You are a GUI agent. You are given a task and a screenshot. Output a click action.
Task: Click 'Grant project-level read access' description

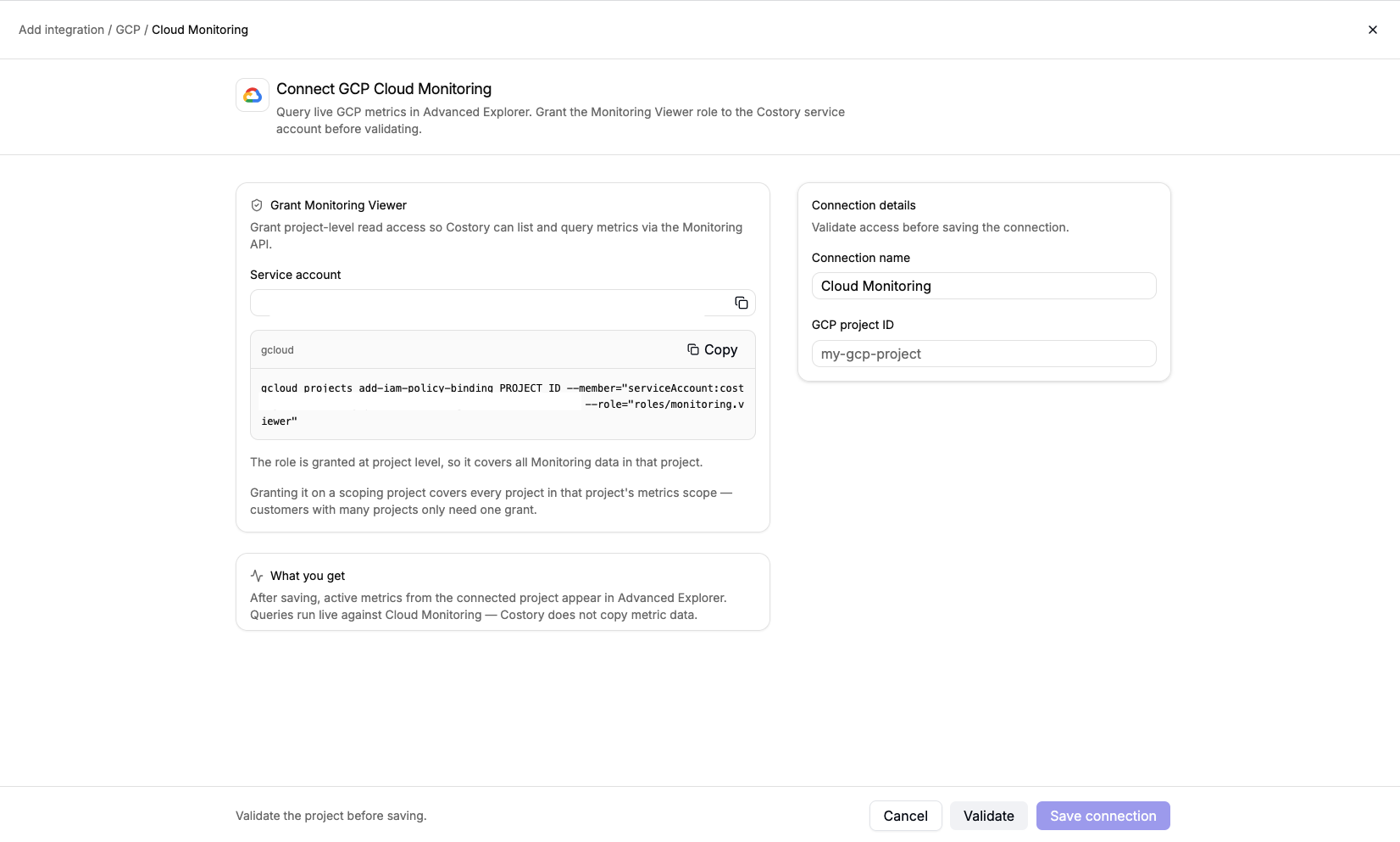[496, 236]
